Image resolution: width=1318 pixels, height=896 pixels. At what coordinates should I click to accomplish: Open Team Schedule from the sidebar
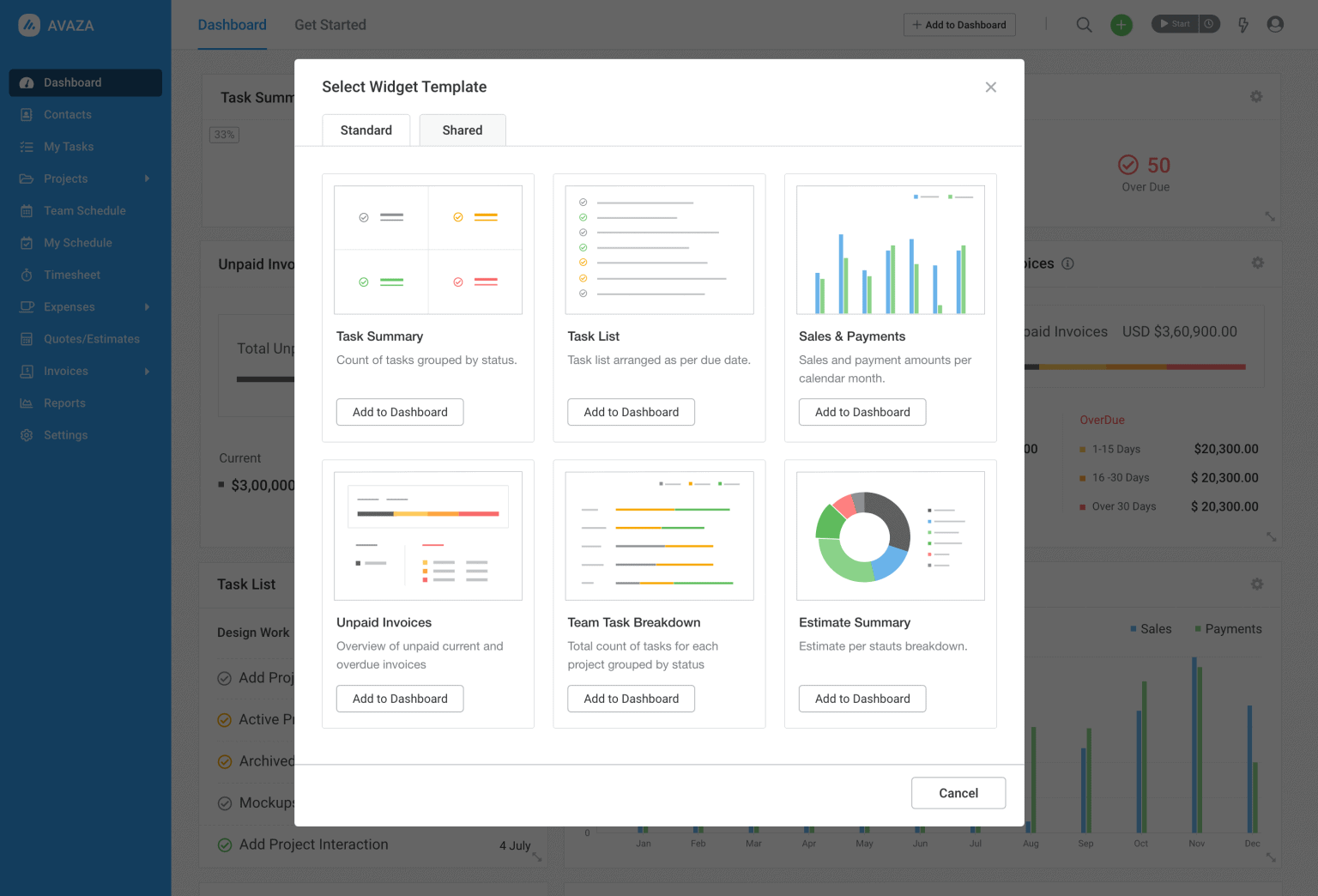click(84, 210)
